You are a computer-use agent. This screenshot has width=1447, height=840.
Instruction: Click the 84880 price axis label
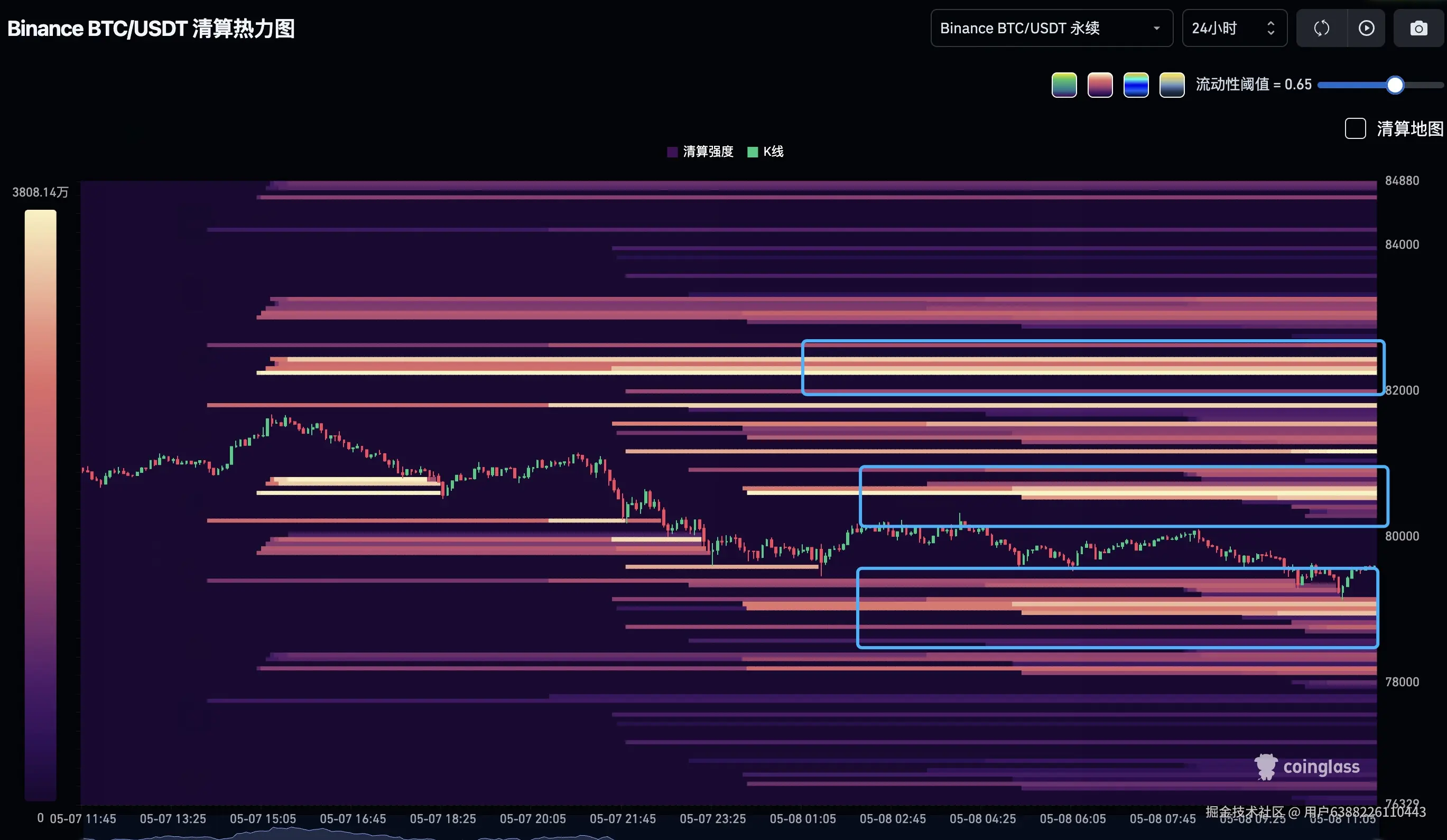click(1402, 181)
